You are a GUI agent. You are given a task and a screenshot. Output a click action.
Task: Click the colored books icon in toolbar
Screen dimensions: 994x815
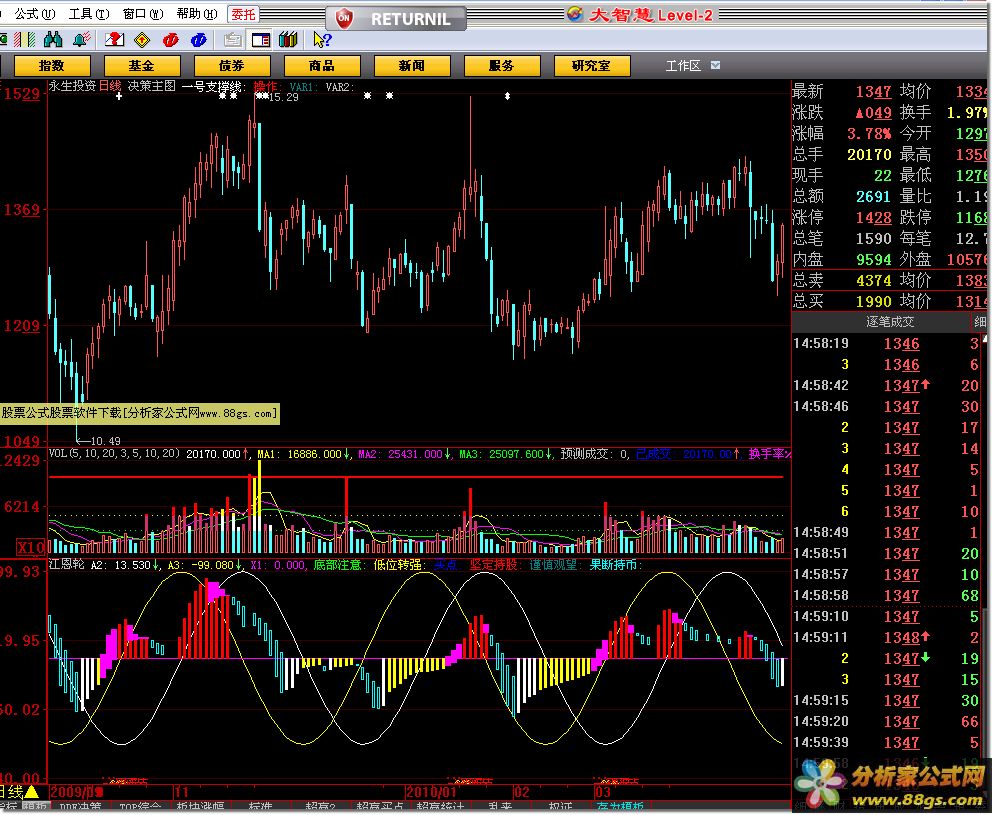click(289, 40)
